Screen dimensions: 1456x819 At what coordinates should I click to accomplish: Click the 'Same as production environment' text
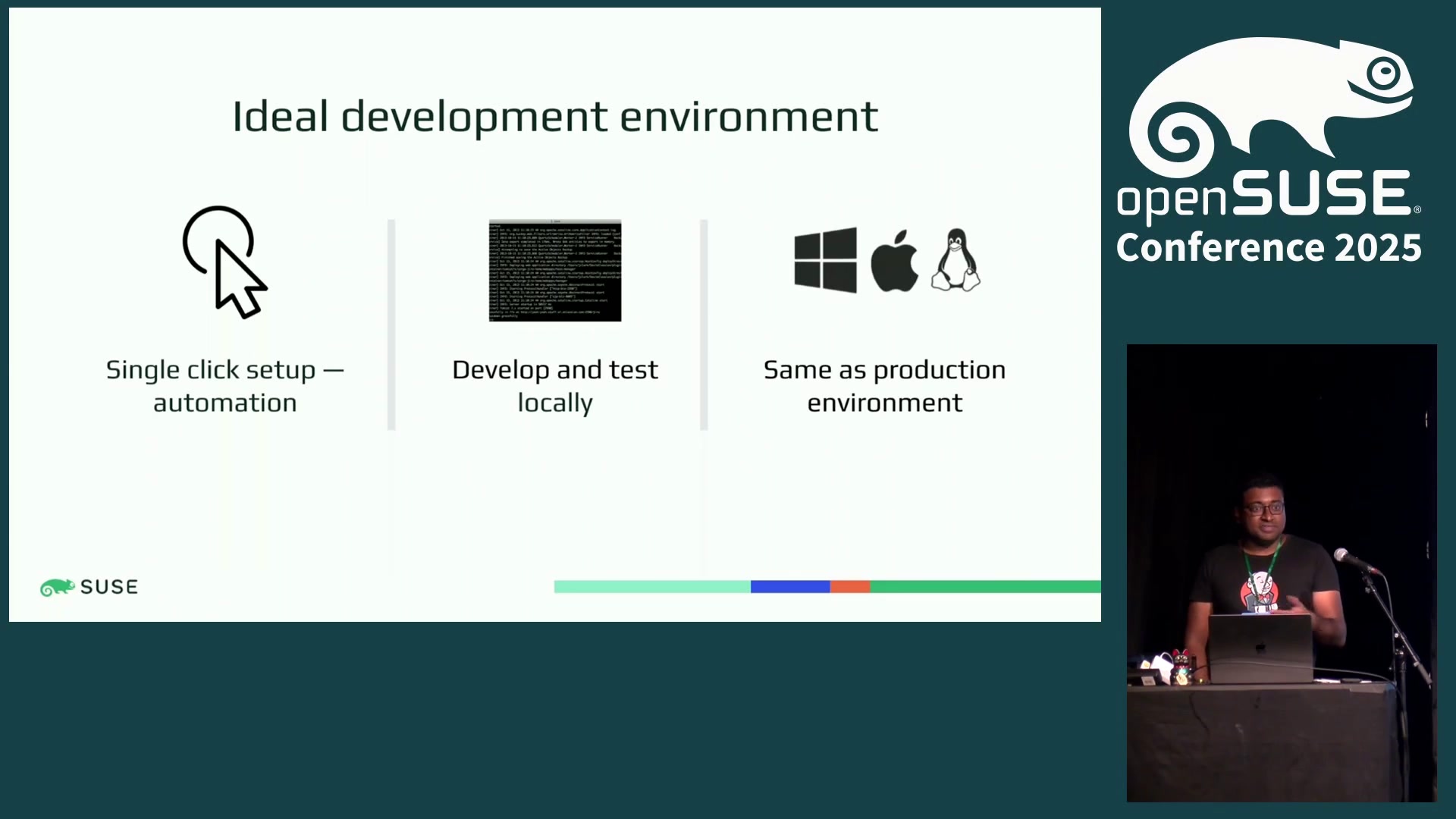pyautogui.click(x=884, y=386)
